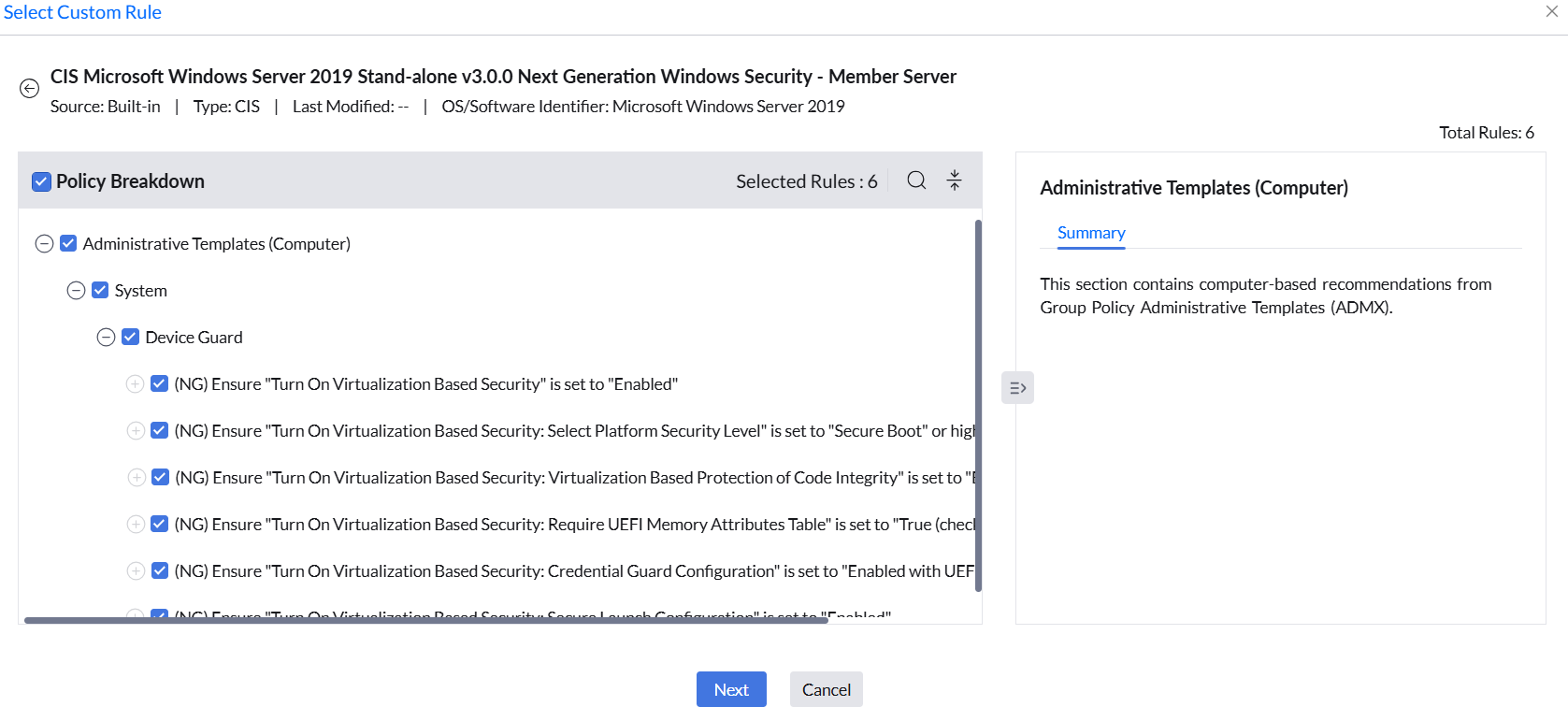
Task: Cancel the custom rule selection
Action: 827,689
